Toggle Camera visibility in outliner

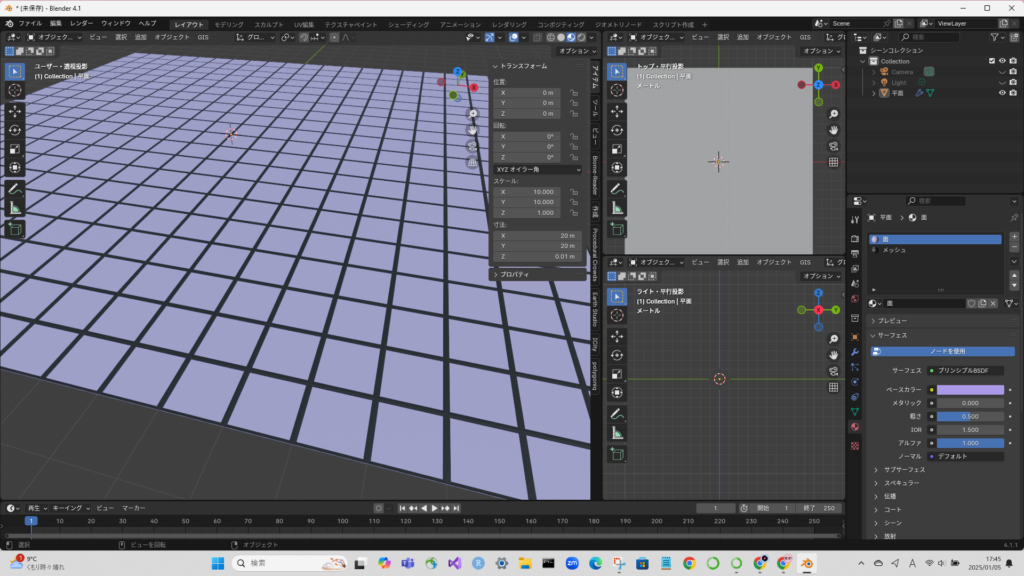[x=1002, y=72]
